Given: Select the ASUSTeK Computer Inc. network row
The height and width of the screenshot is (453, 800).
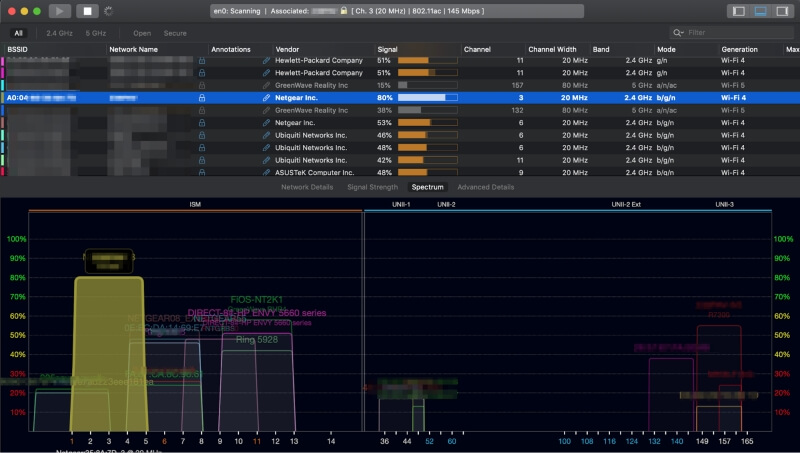Looking at the screenshot, I should click(400, 172).
